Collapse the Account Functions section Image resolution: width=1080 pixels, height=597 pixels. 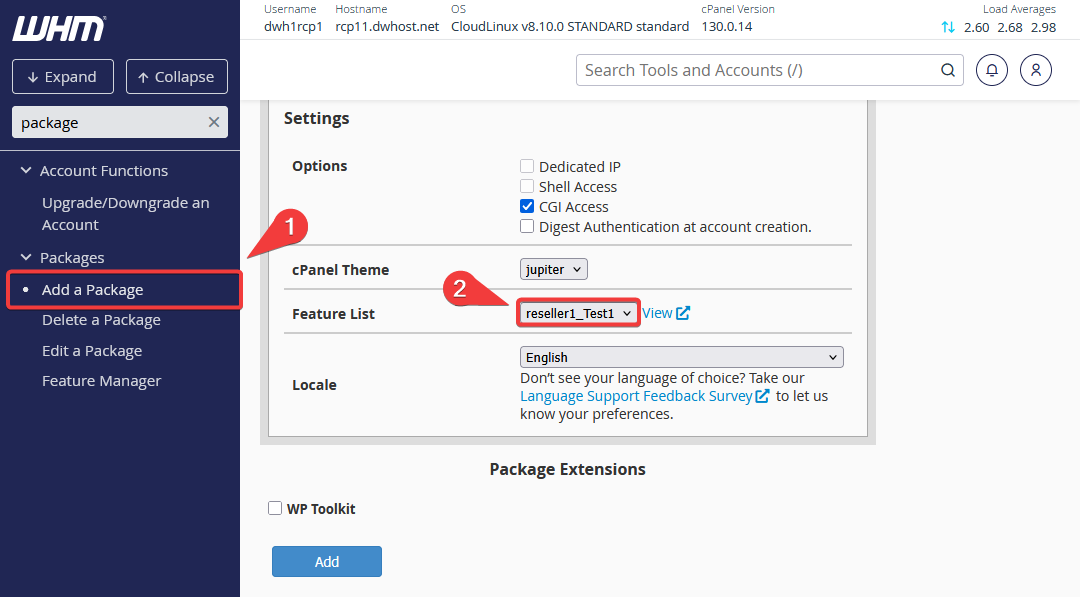(27, 171)
